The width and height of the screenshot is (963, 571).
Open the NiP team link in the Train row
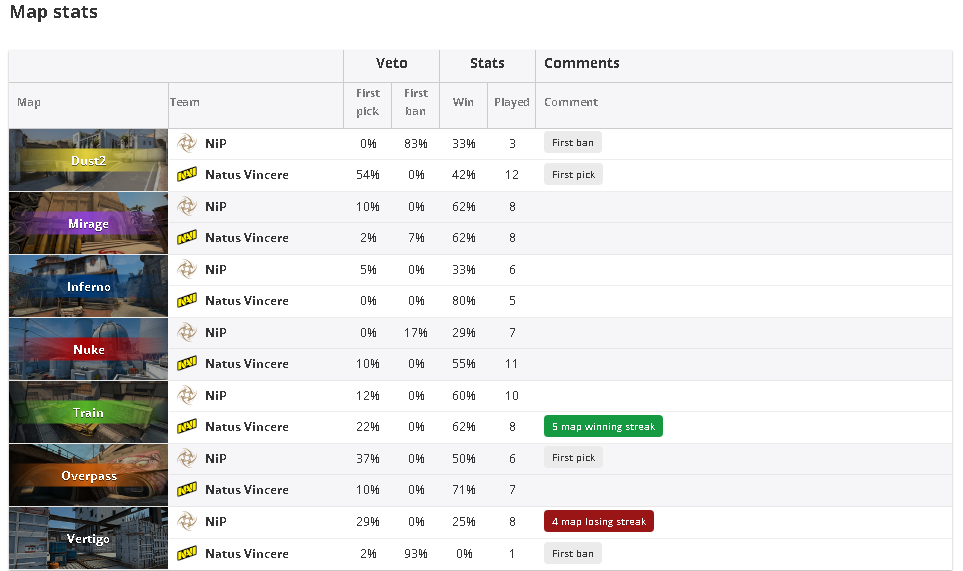216,395
